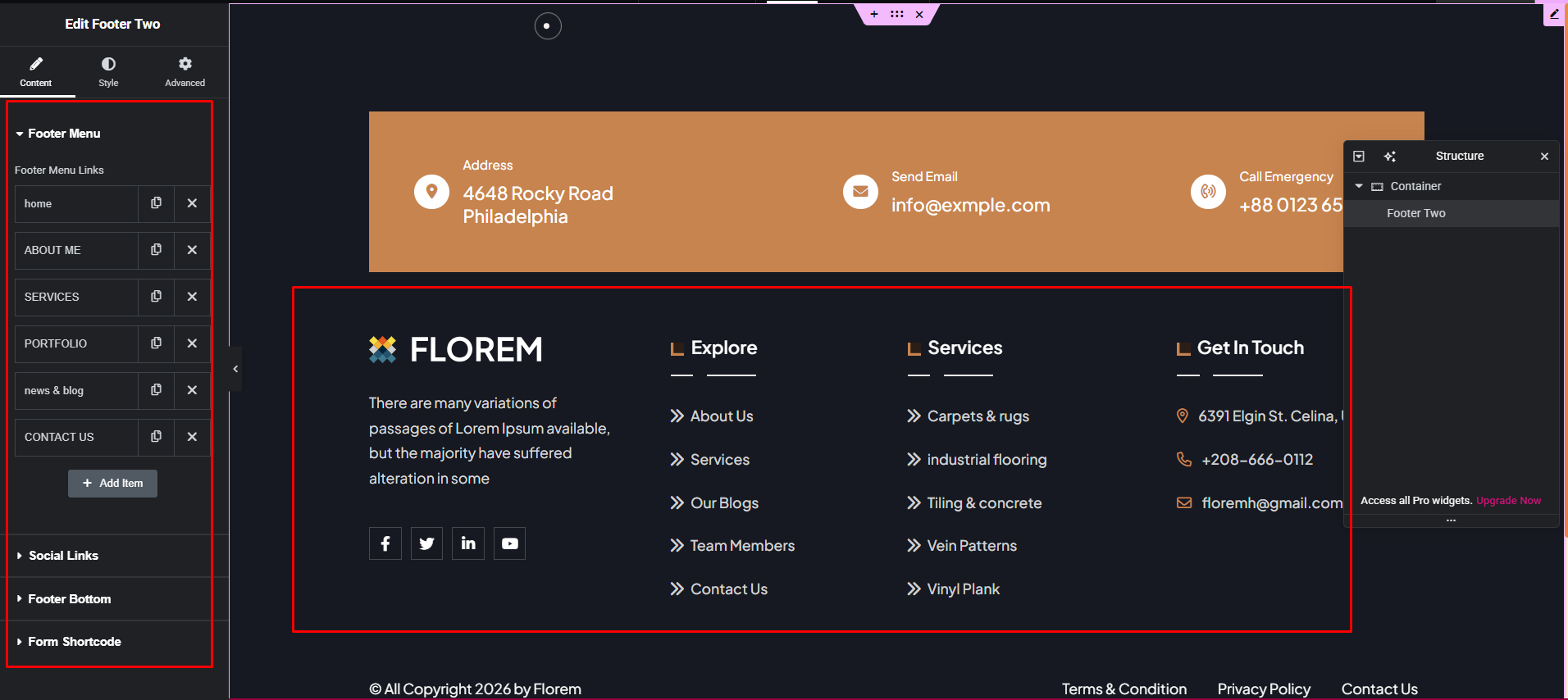Click the drag handle on section toolbar
Image resolution: width=1568 pixels, height=700 pixels.
[x=896, y=14]
